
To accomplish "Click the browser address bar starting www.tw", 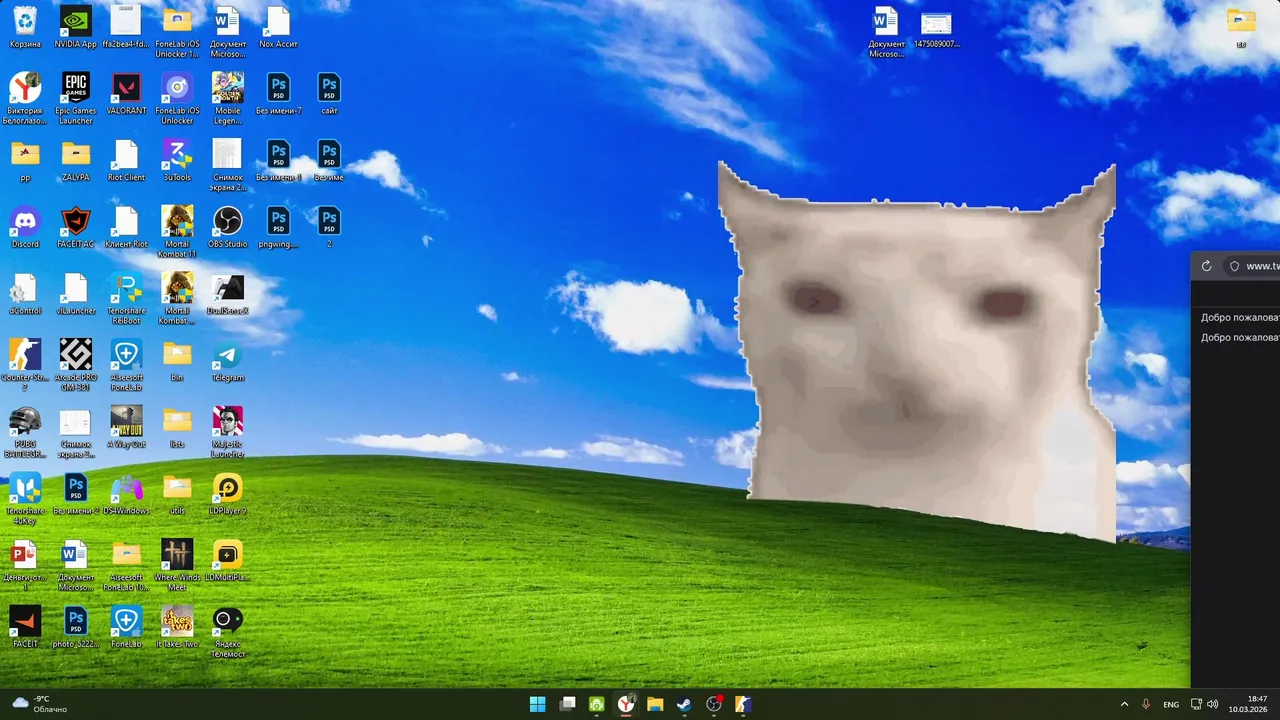I will coord(1252,266).
